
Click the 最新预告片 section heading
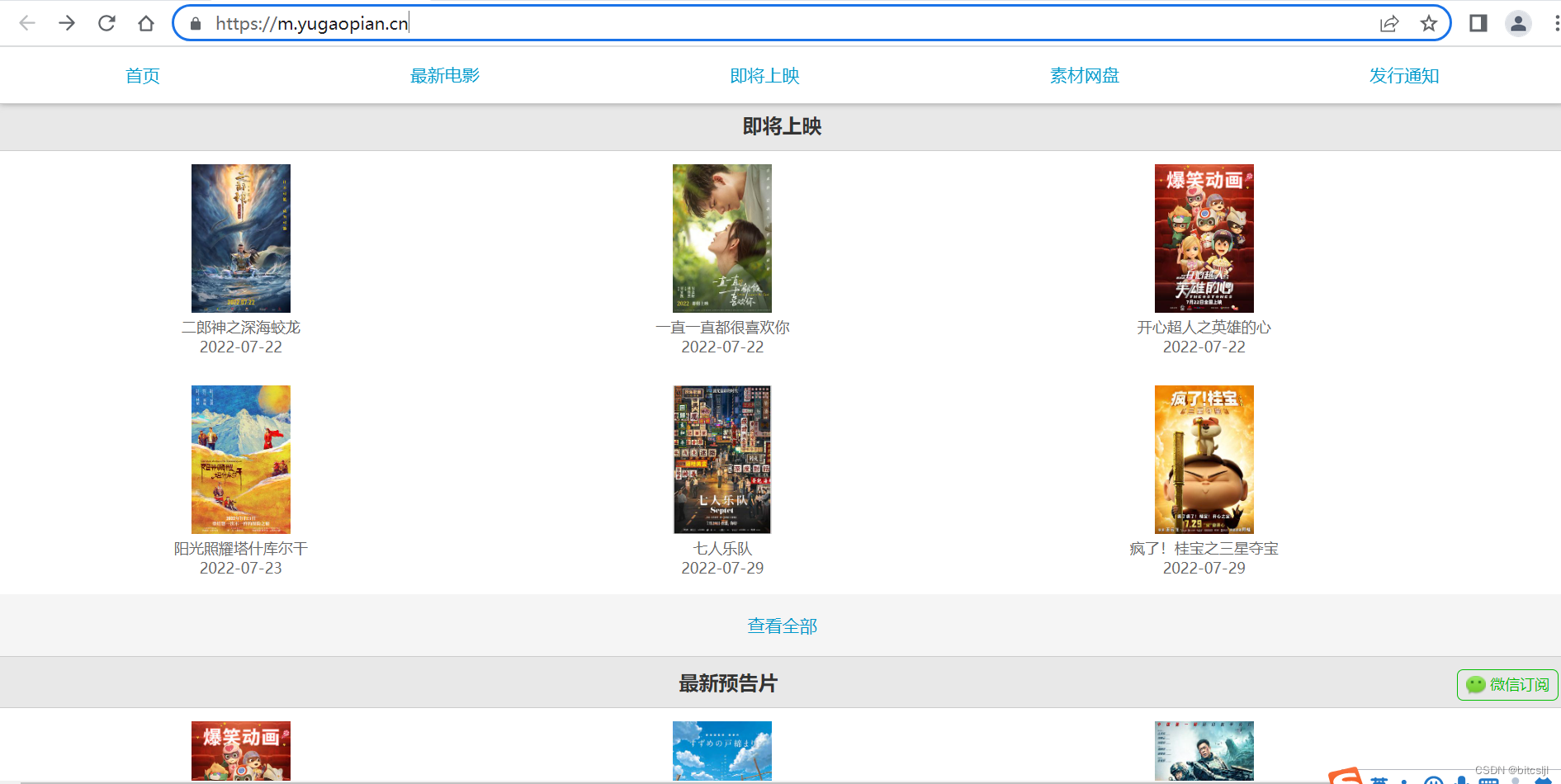pos(728,683)
